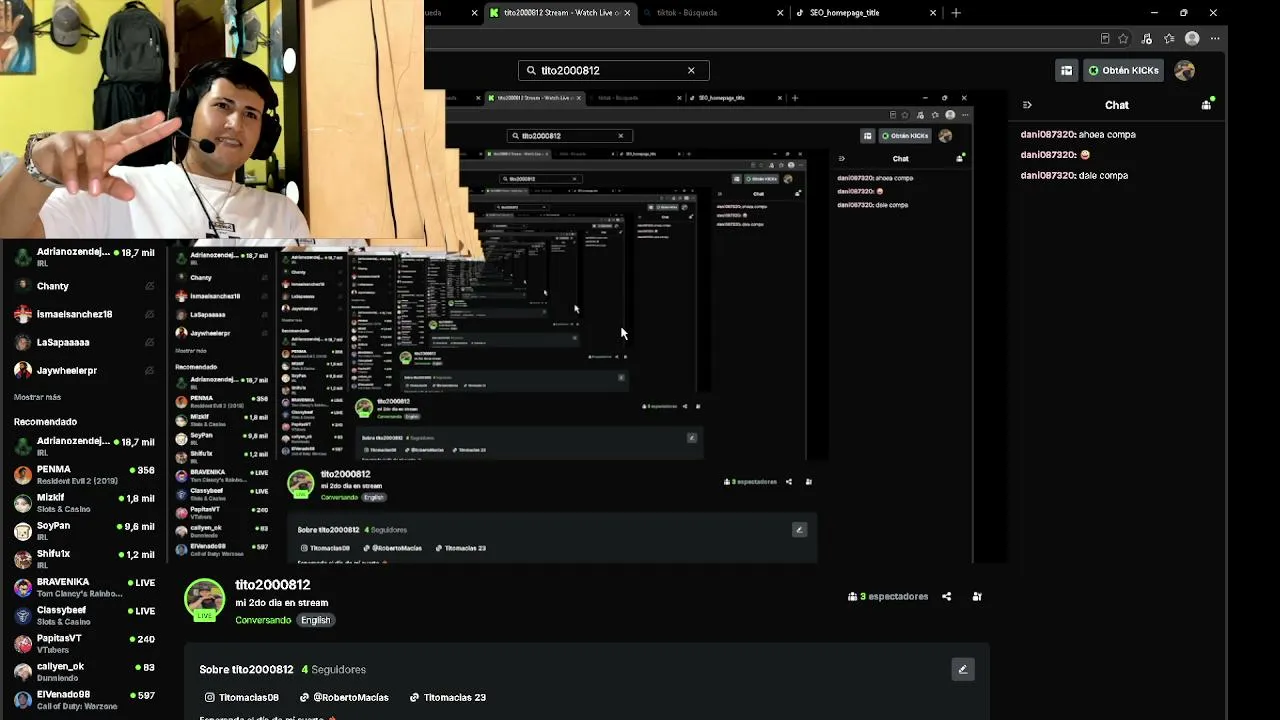Toggle notifications bell for ismaelsanchez18
Image resolution: width=1280 pixels, height=720 pixels.
[x=149, y=314]
